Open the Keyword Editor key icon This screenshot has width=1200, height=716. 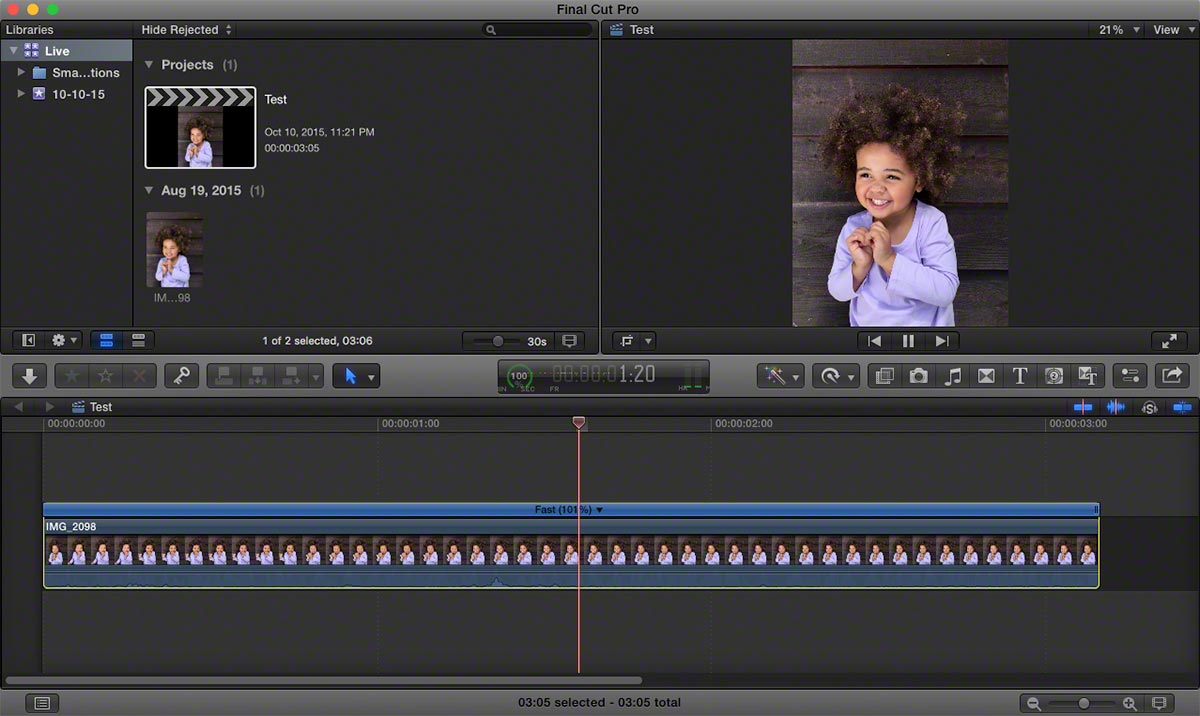(x=181, y=376)
